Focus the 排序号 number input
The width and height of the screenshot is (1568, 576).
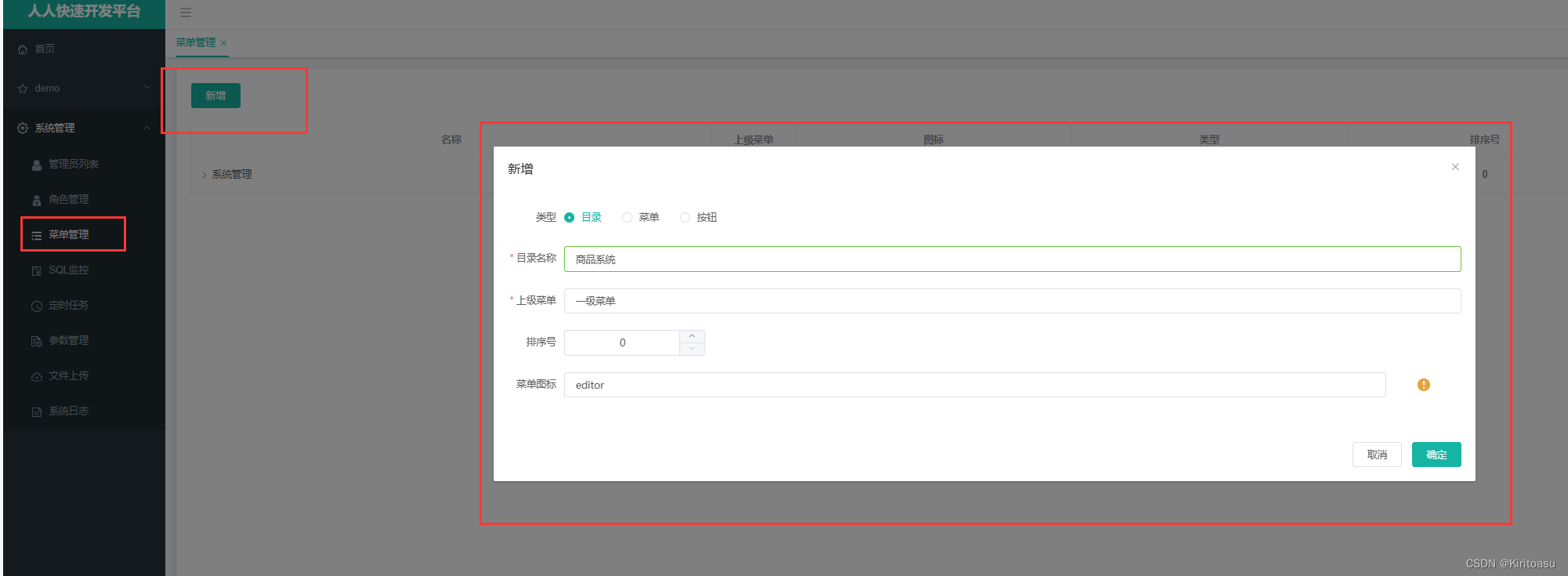coord(622,342)
